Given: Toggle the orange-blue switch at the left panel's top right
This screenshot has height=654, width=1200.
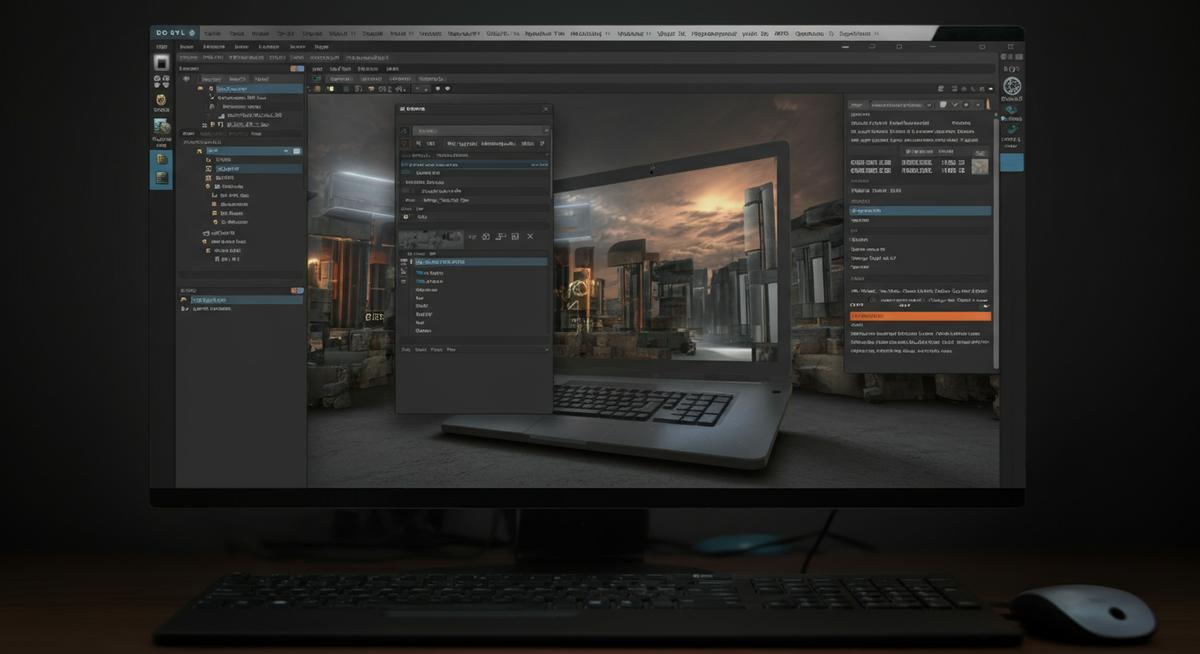Looking at the screenshot, I should pos(296,69).
